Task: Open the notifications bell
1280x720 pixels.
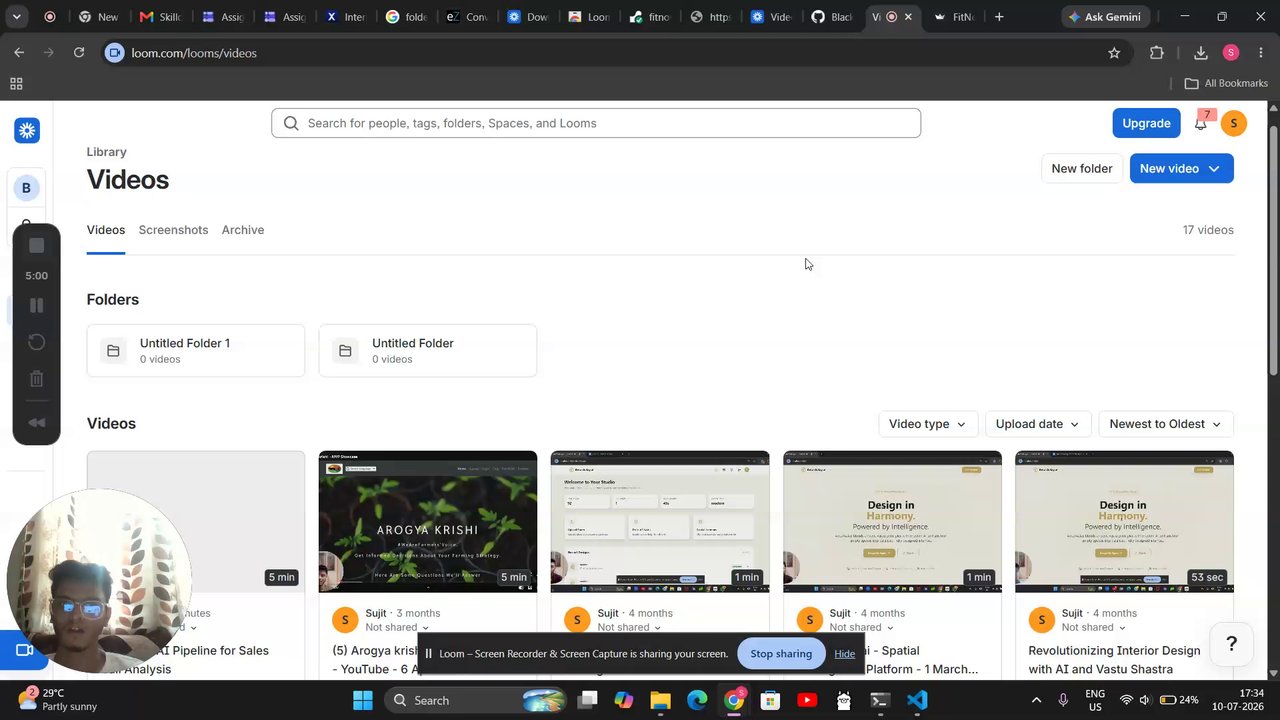Action: 1201,123
